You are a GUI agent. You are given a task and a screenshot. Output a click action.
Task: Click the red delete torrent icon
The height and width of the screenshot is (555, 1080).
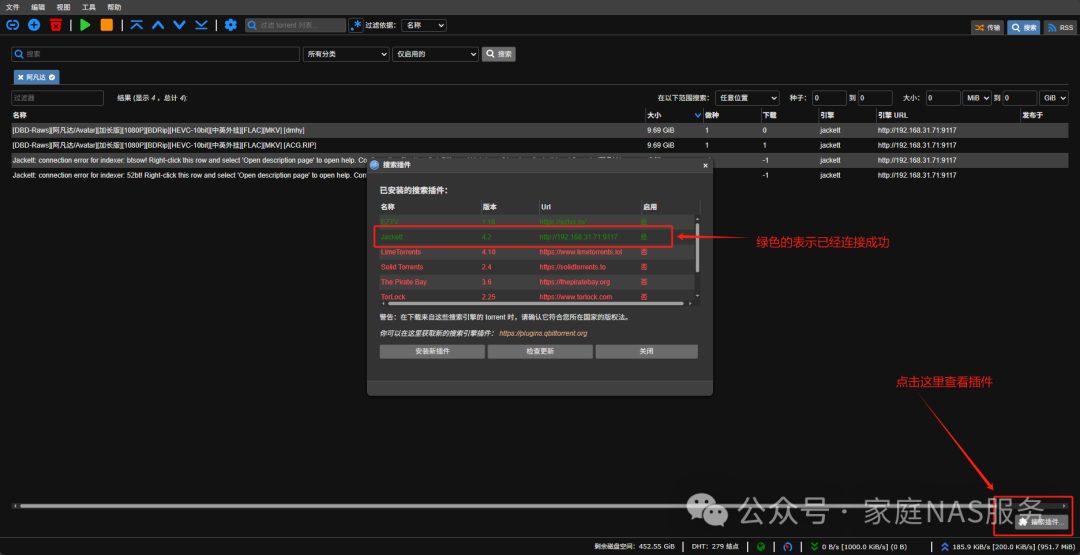[56, 25]
